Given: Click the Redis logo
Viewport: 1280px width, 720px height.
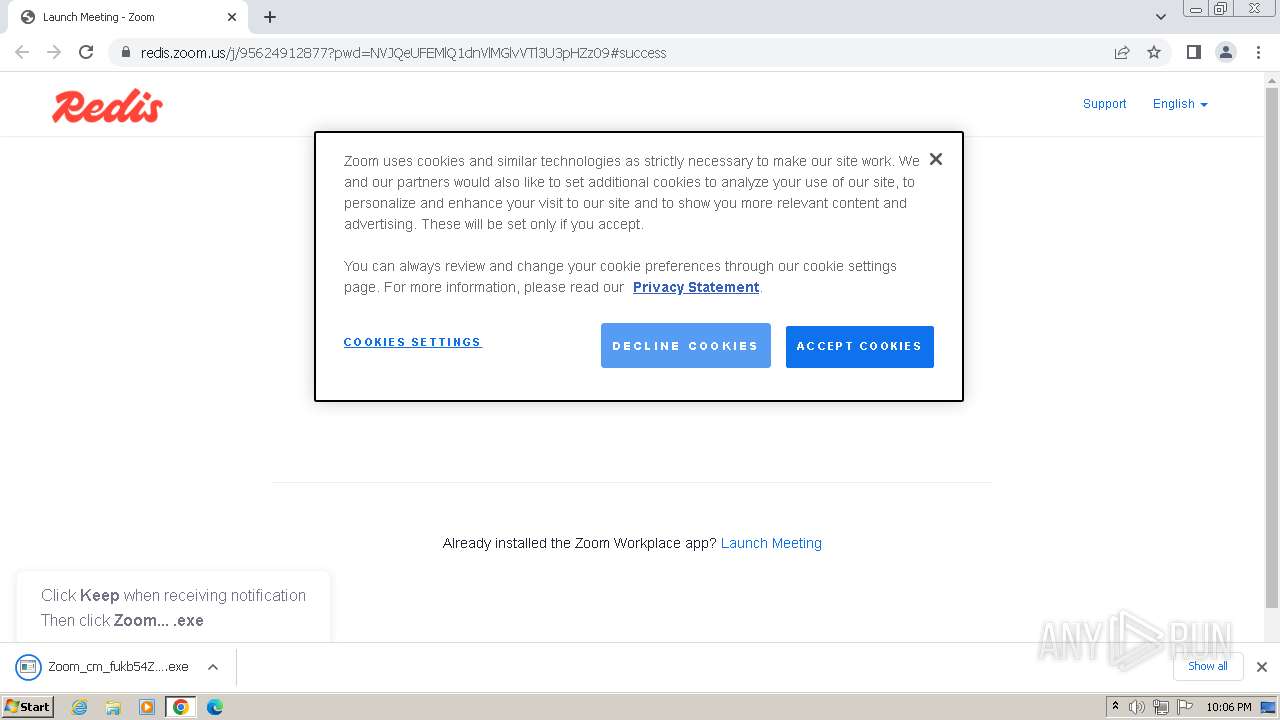Looking at the screenshot, I should [107, 106].
